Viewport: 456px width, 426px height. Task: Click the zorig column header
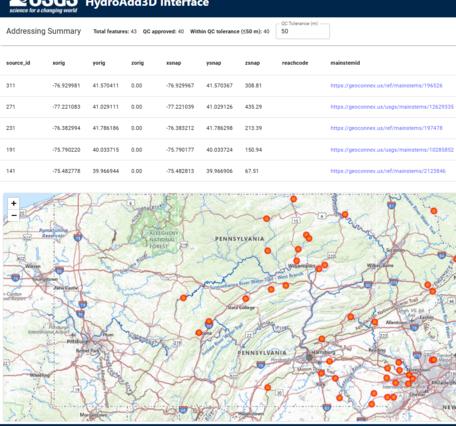coord(137,63)
